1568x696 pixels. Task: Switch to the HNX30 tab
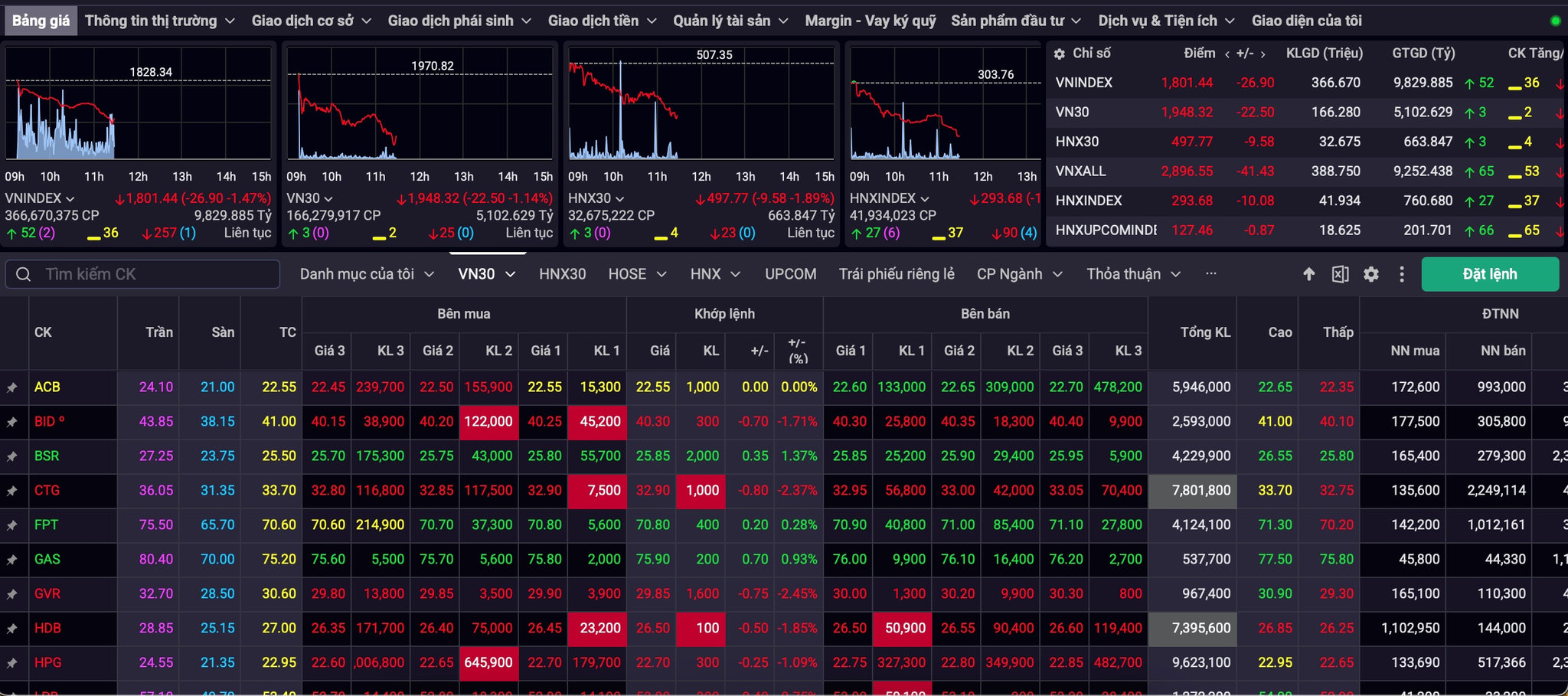point(562,274)
